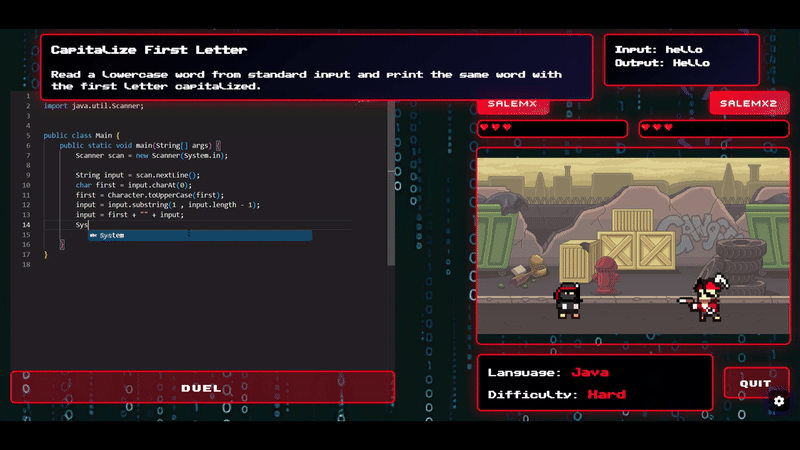
Task: Click the black ninja fighter character
Action: click(568, 300)
